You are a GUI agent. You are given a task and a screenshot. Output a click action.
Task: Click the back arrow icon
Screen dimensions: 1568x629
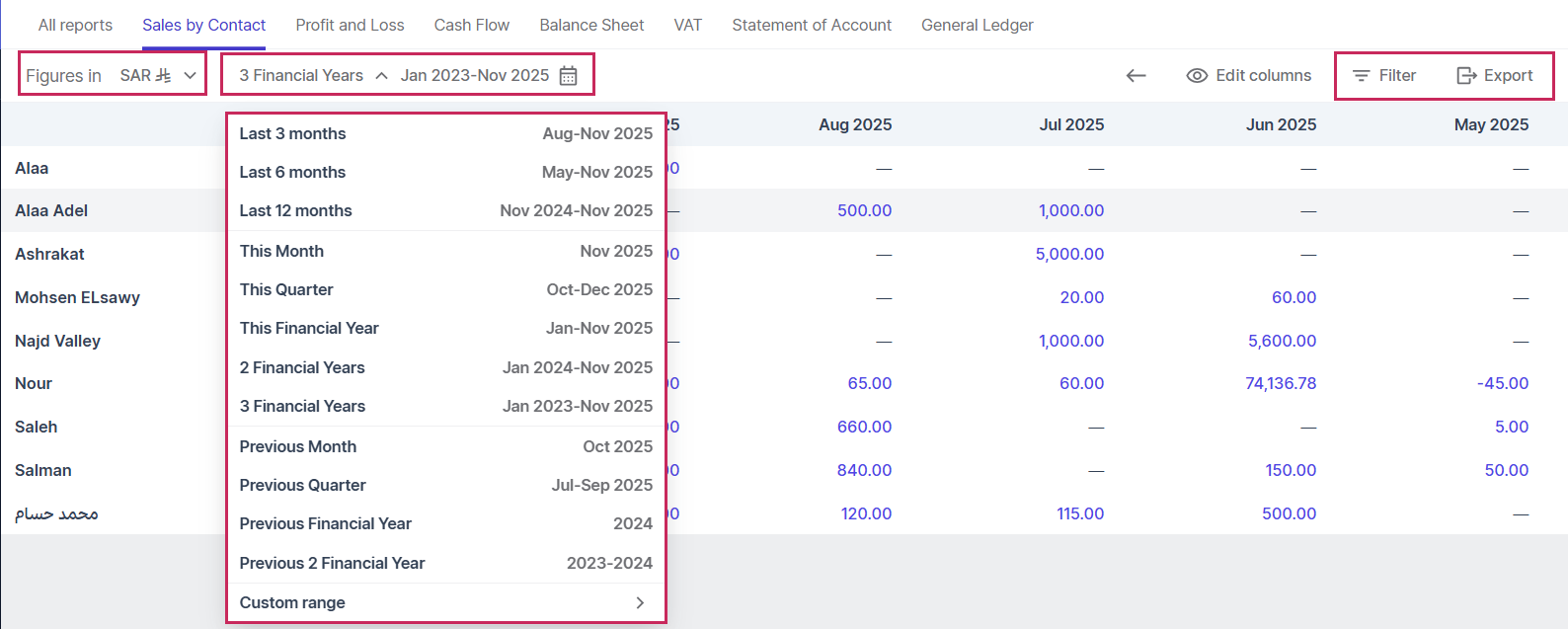pos(1136,76)
